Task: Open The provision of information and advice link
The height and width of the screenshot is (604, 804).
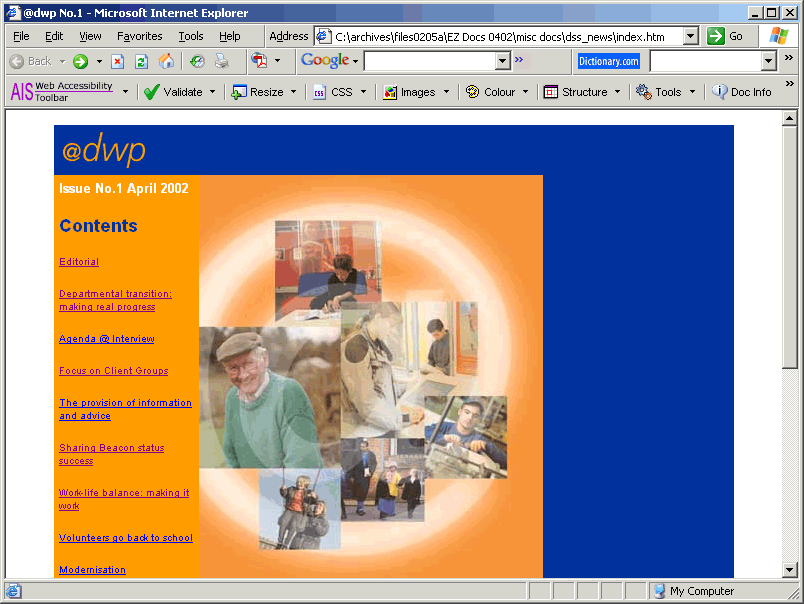Action: [125, 409]
